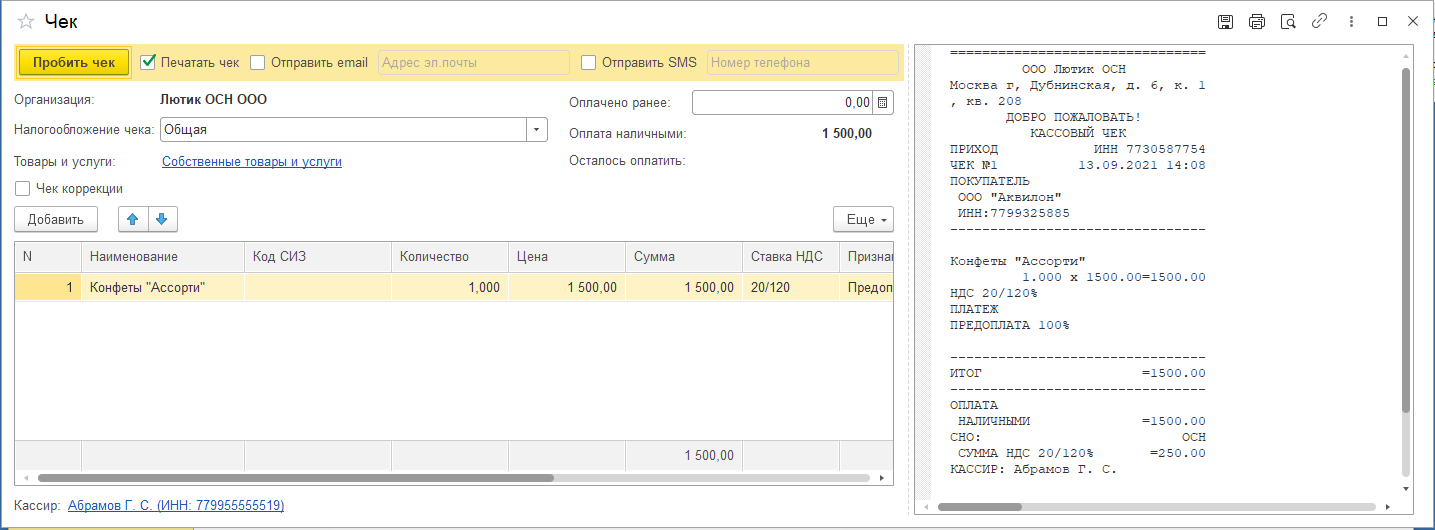
Task: Move the row up with the blue arrow
Action: click(x=133, y=219)
